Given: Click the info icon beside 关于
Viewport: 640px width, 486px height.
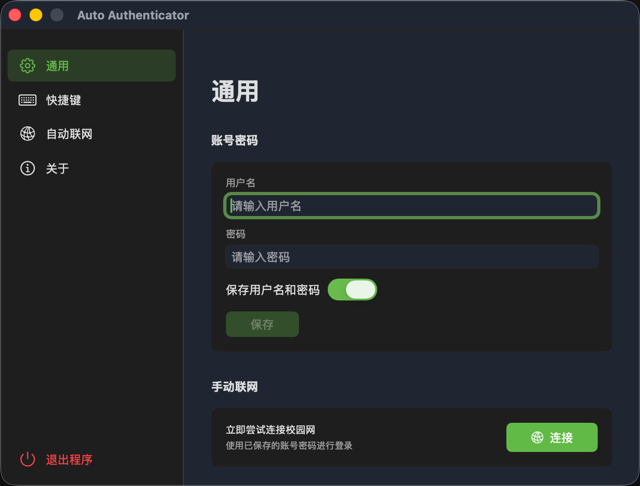Looking at the screenshot, I should pos(27,168).
